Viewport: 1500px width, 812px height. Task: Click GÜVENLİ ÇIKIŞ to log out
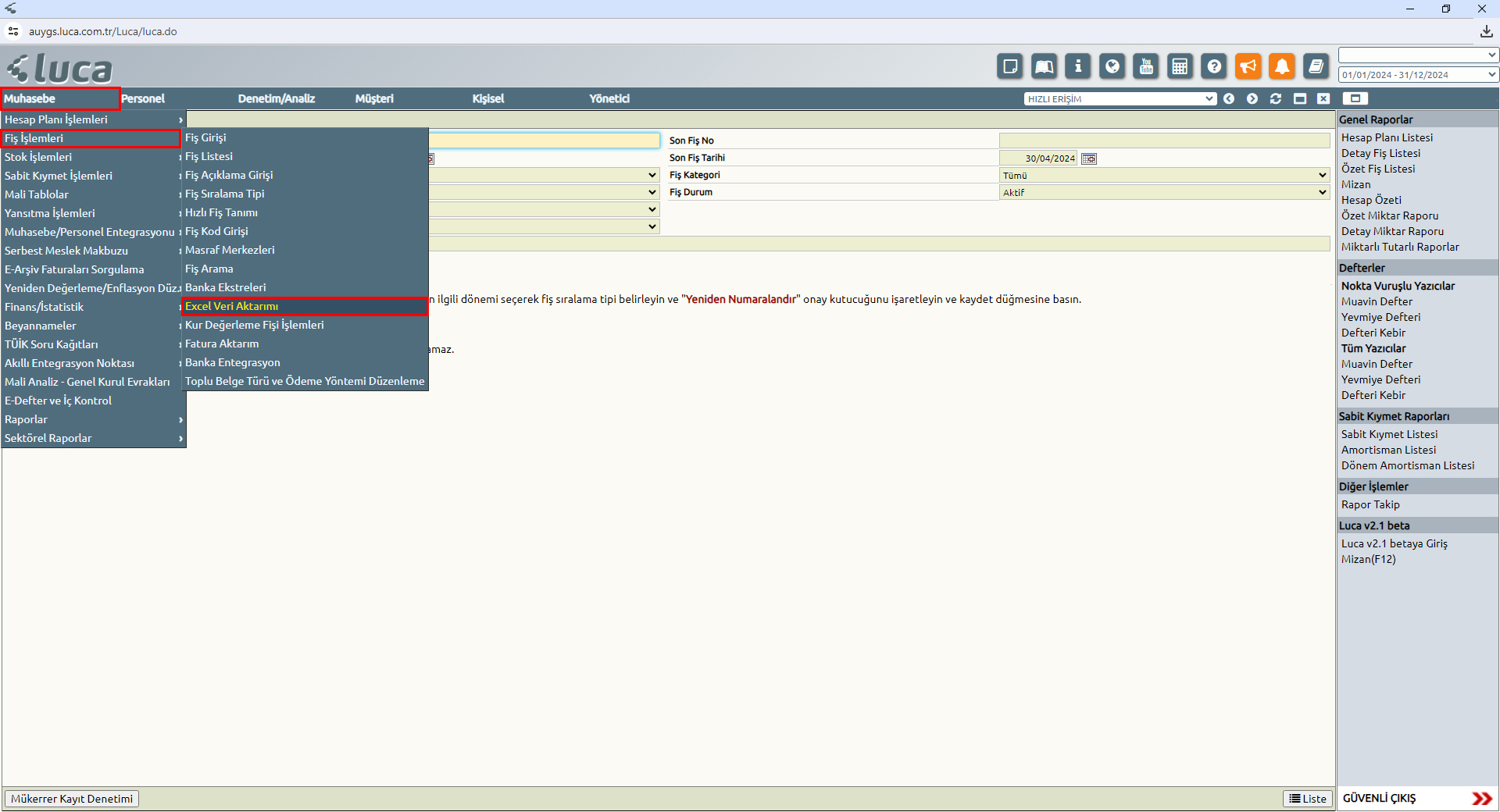1379,798
